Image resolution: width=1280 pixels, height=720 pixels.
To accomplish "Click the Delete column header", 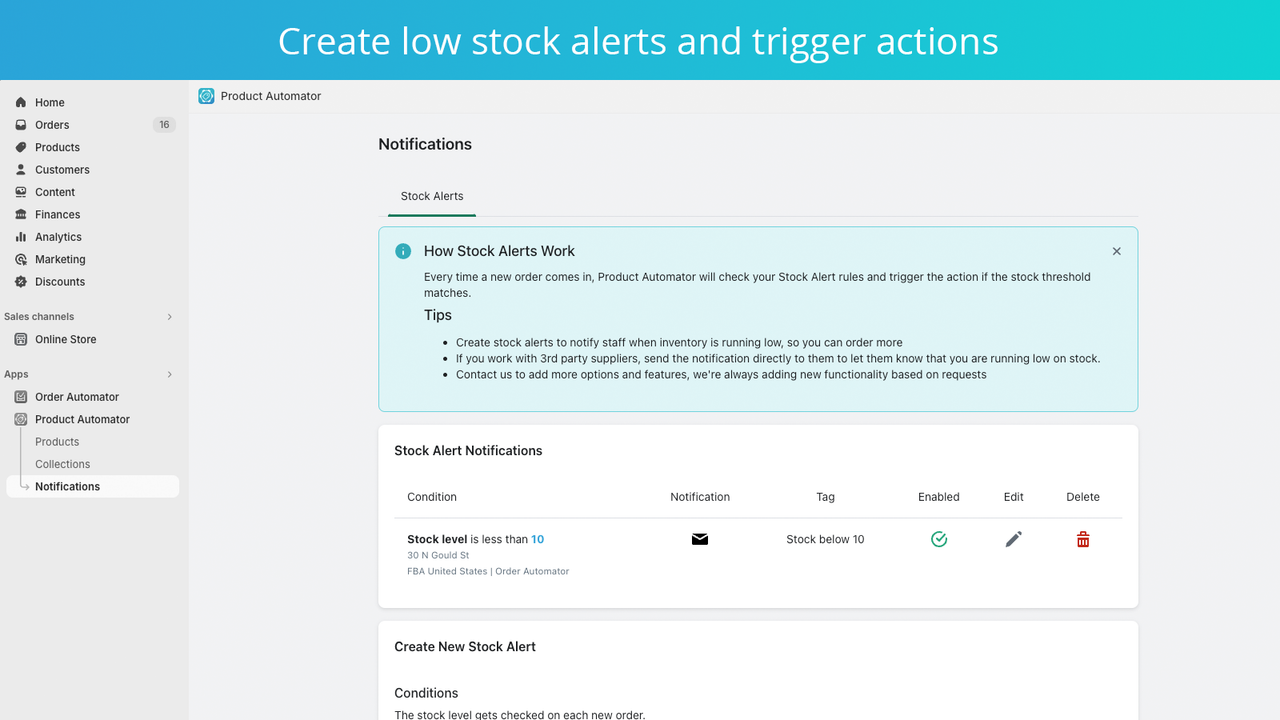I will (x=1083, y=497).
